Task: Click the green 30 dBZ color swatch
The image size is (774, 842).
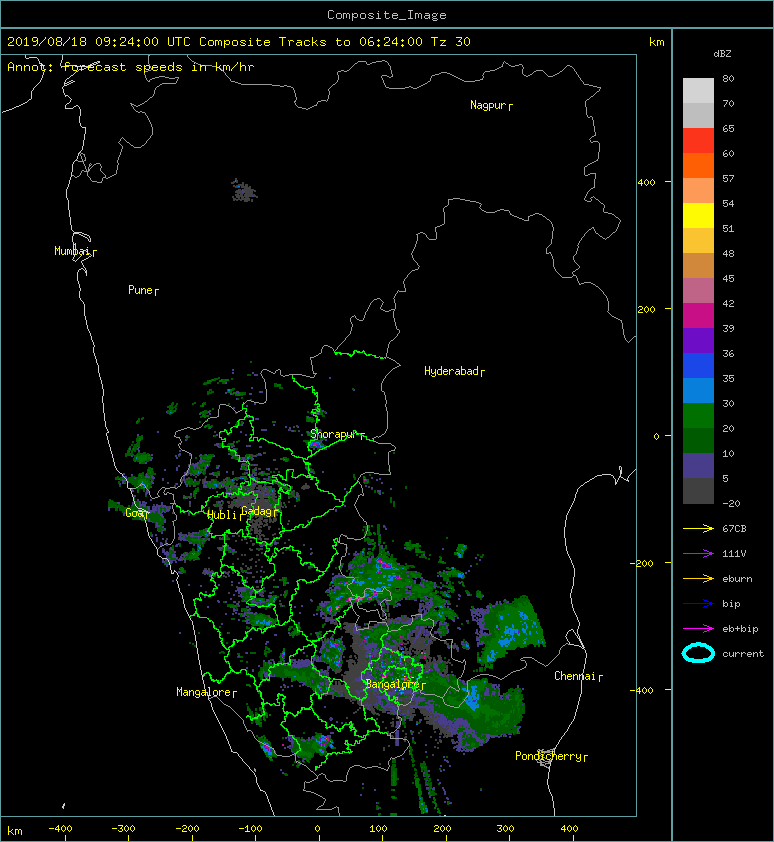Action: [698, 416]
